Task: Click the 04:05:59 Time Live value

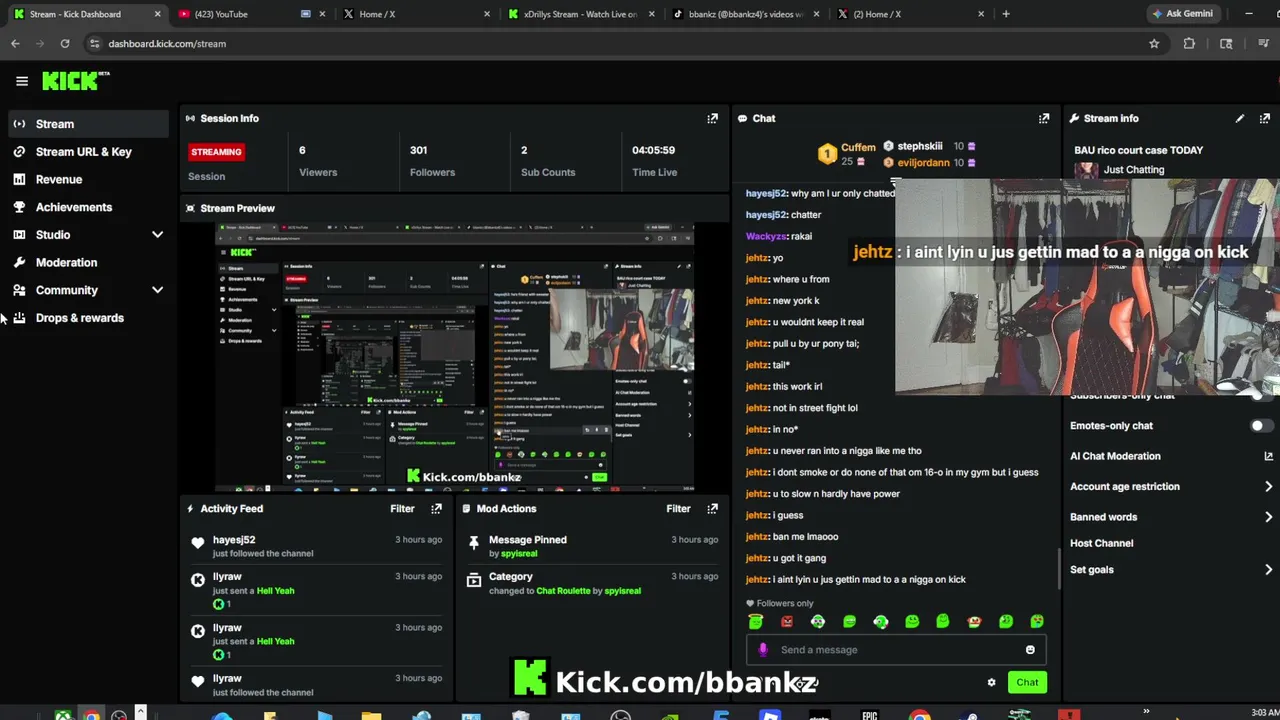Action: coord(653,150)
